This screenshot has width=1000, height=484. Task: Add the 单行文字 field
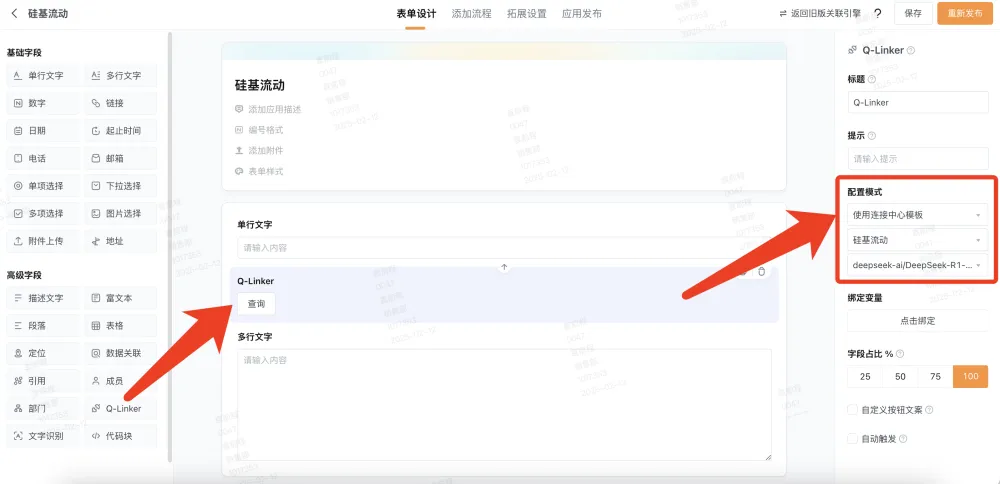click(x=44, y=75)
